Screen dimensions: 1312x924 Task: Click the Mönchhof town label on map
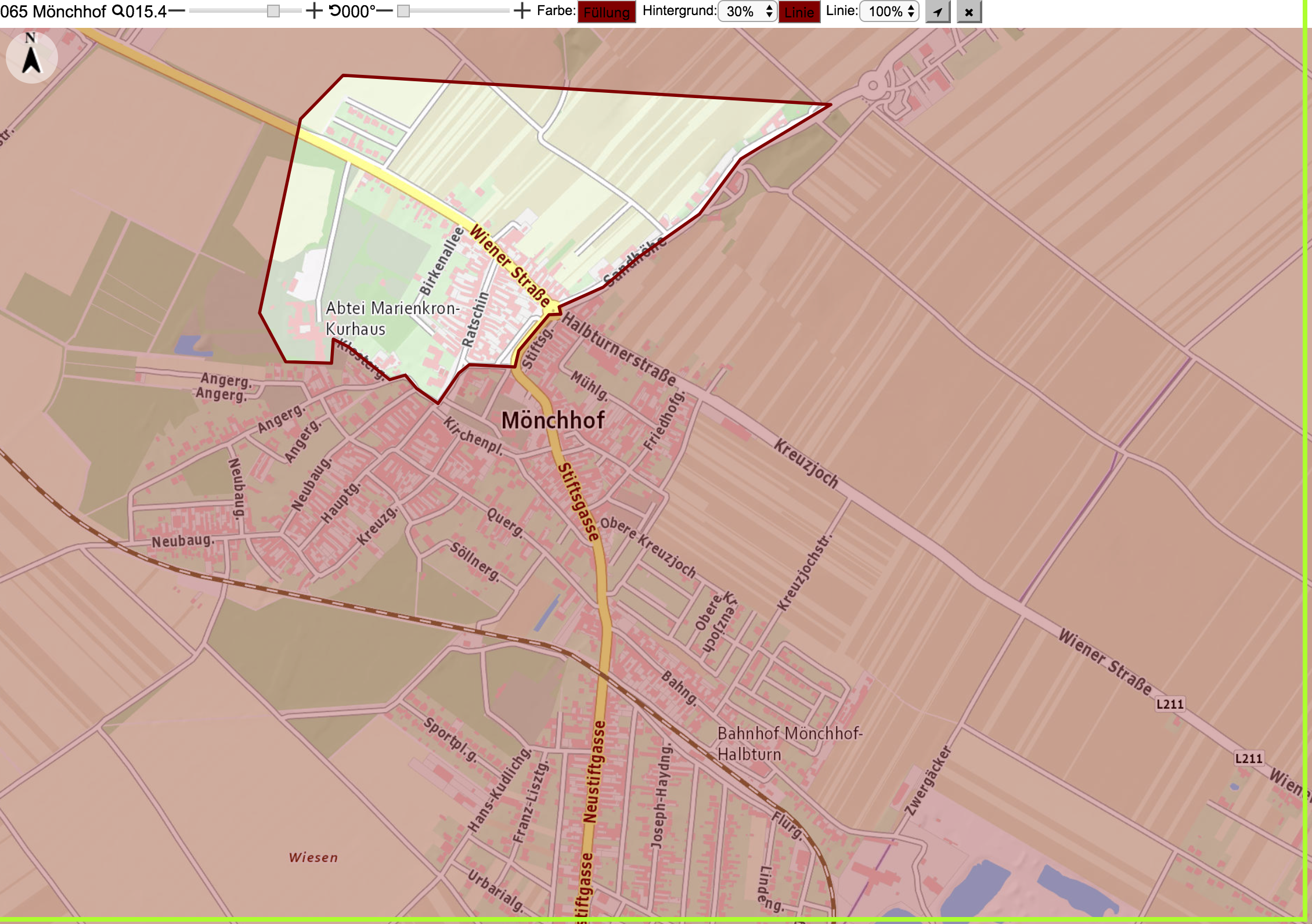pos(553,420)
